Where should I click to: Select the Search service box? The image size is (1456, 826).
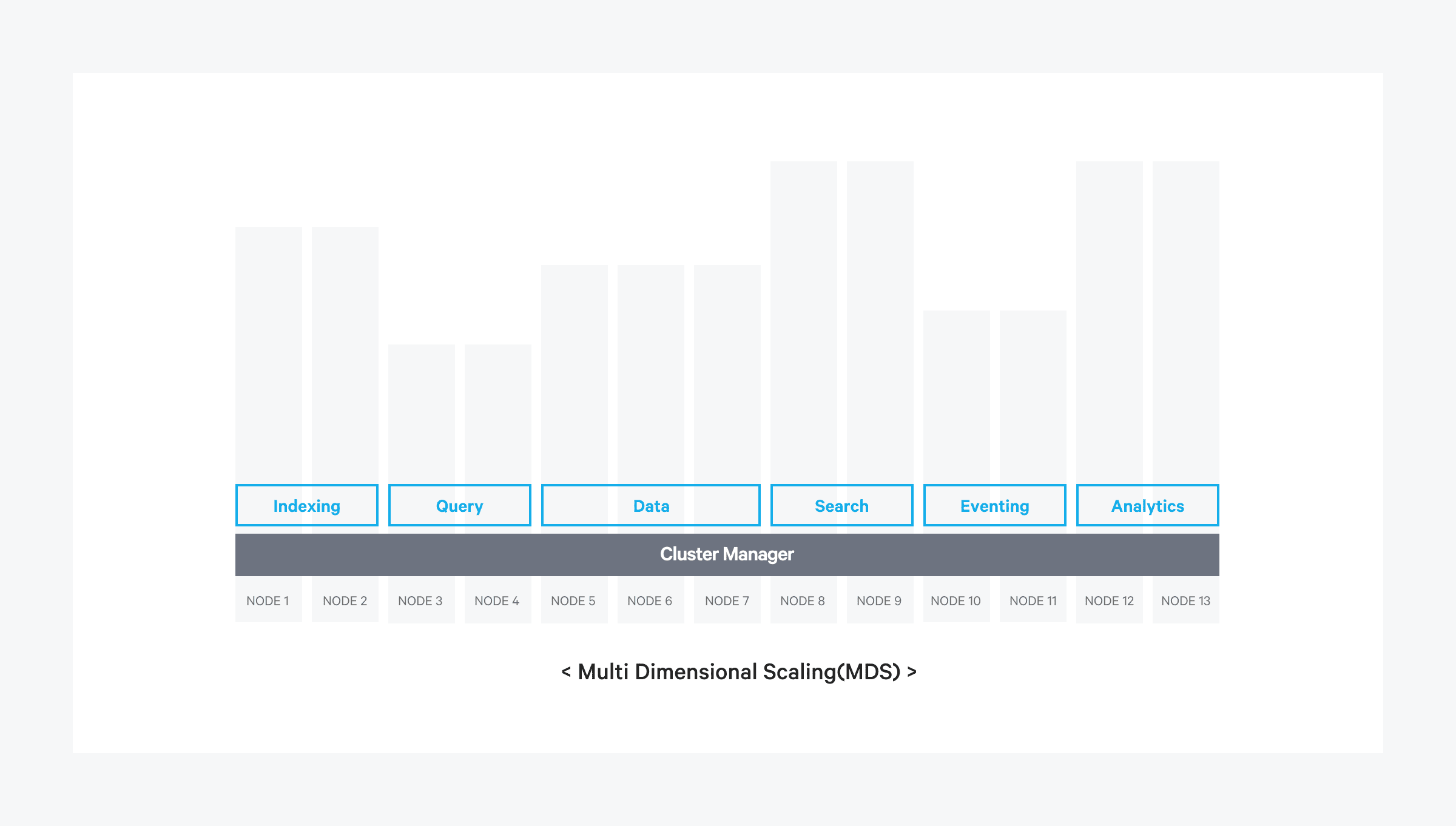click(841, 505)
